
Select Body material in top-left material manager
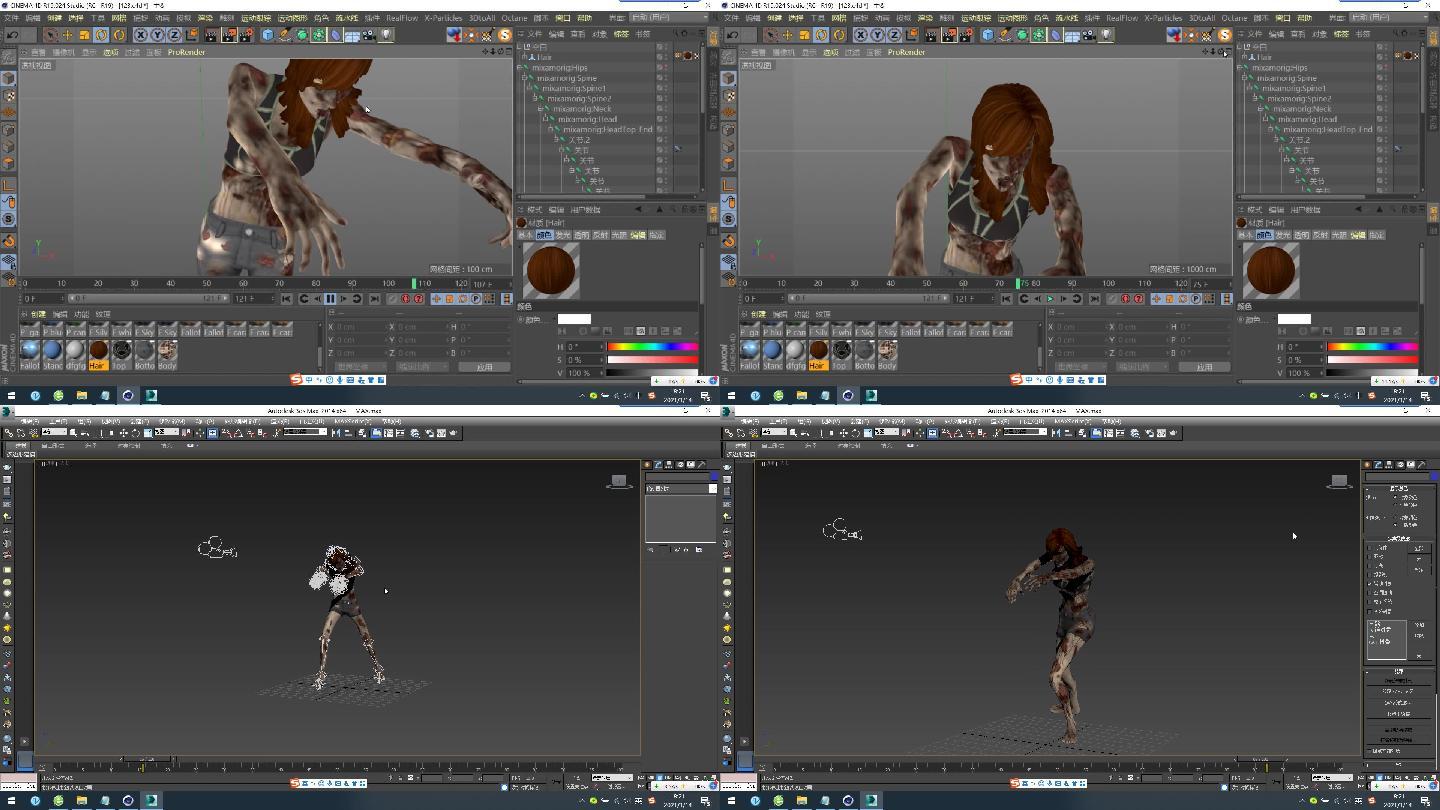pos(167,354)
